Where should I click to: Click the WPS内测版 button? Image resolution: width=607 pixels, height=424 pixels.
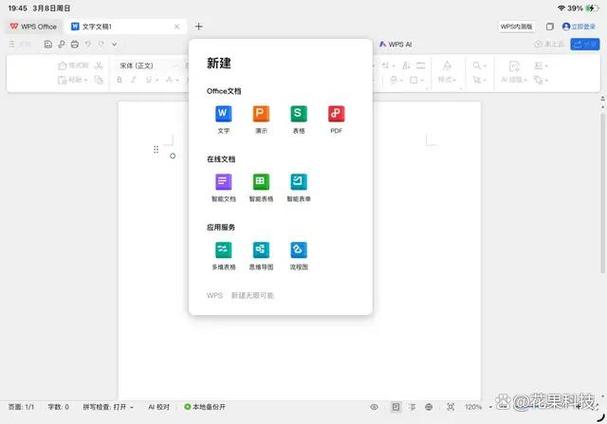tap(516, 26)
